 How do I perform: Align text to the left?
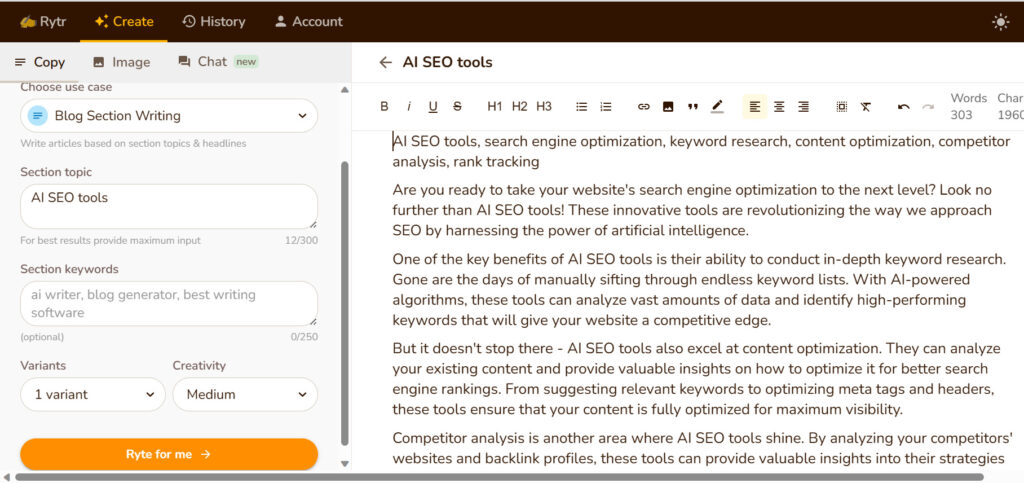pyautogui.click(x=755, y=106)
